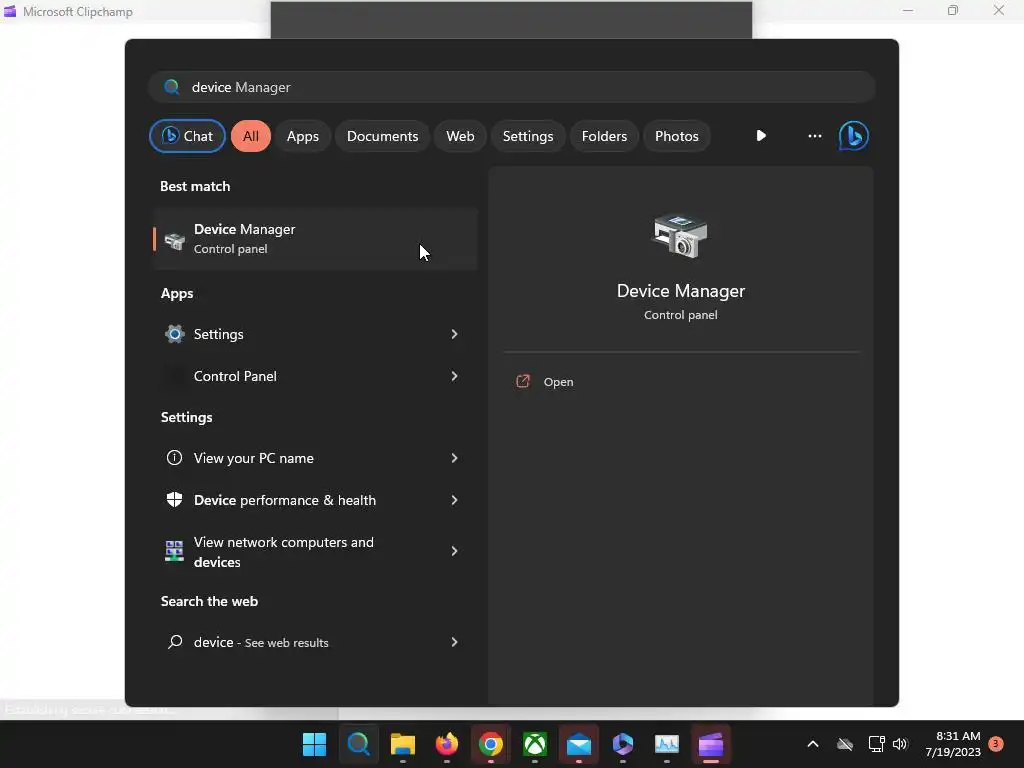Click the OneDrive cloud tray icon
The height and width of the screenshot is (768, 1024).
845,744
